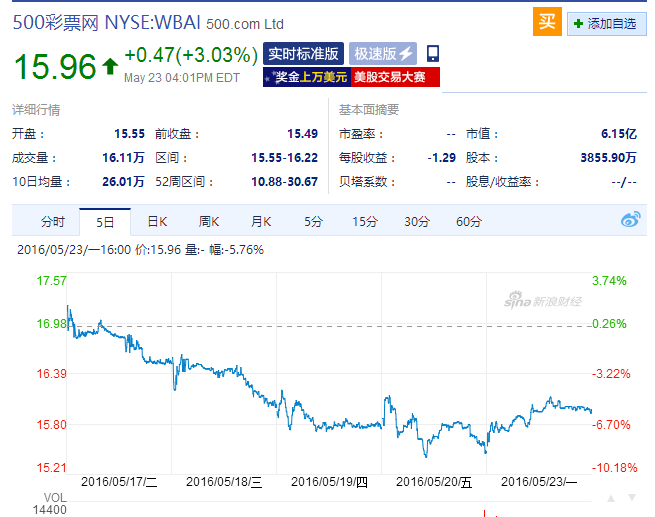The width and height of the screenshot is (655, 517).
Task: Click timestamp May 23 04:01PM EDT
Action: [x=182, y=78]
